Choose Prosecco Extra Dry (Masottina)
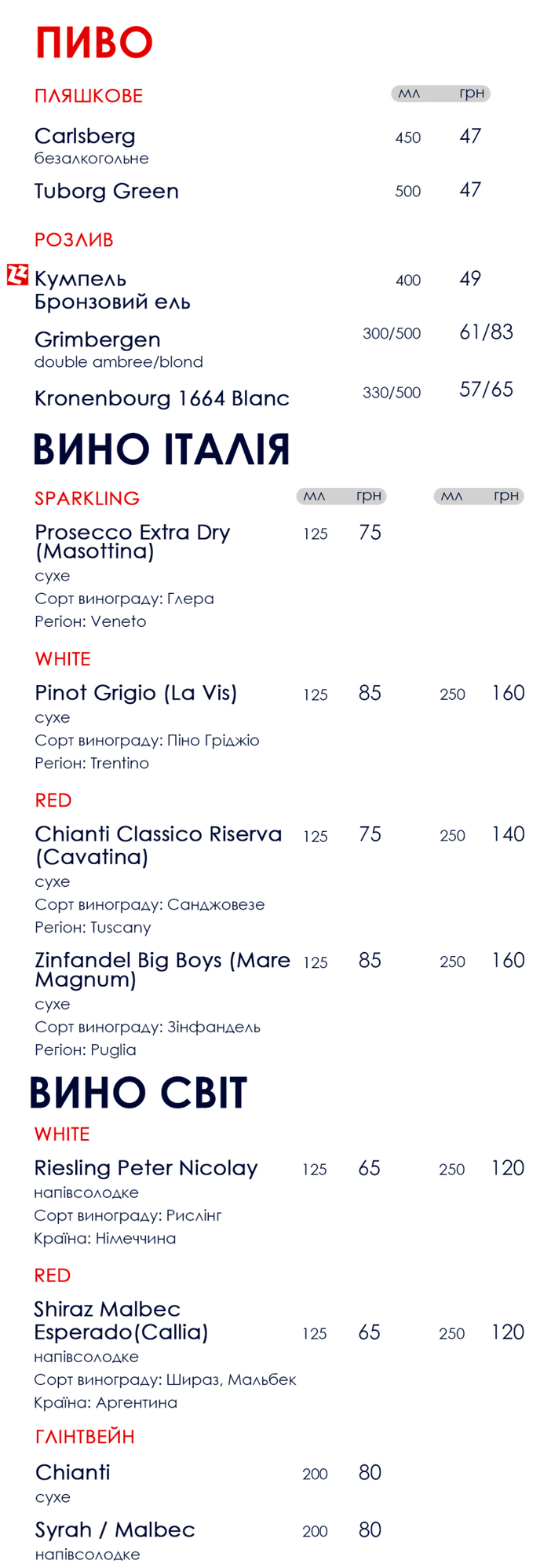The height and width of the screenshot is (1568, 551). [133, 541]
